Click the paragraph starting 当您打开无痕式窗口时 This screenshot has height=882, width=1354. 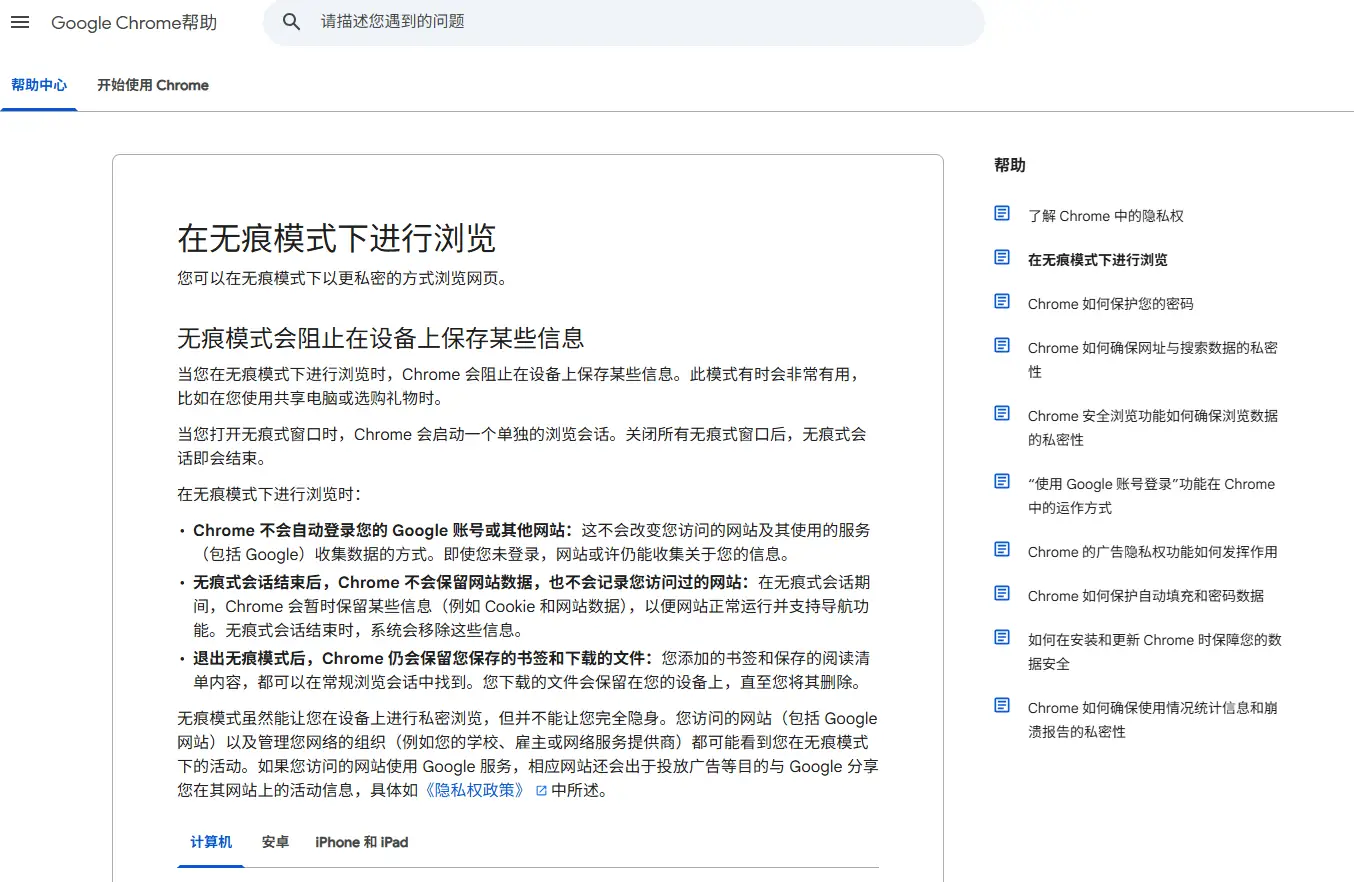[x=522, y=446]
